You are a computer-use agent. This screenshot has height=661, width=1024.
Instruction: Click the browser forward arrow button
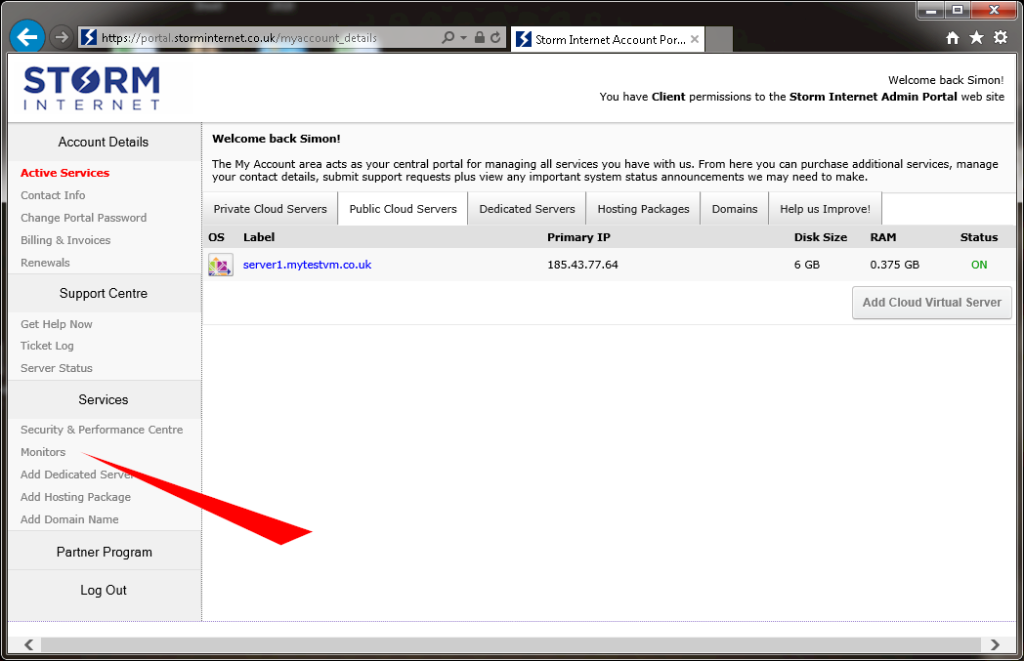(61, 37)
